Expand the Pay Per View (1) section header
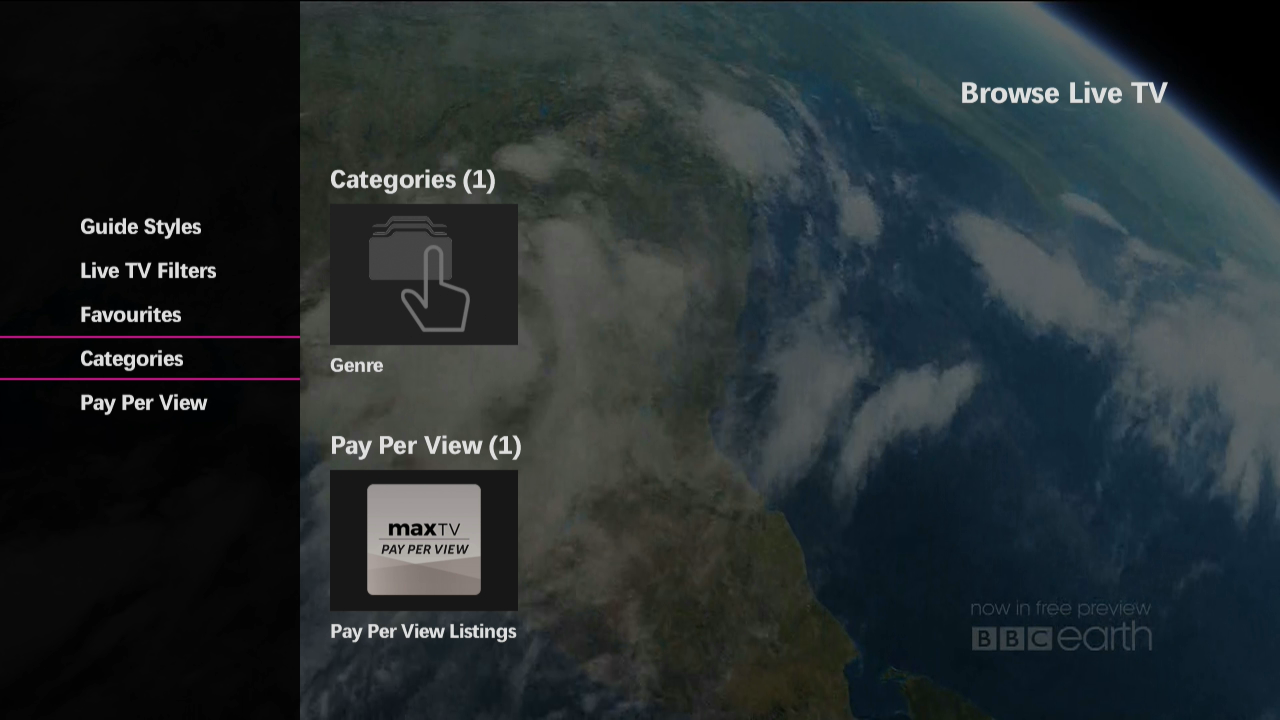Viewport: 1280px width, 720px height. 425,445
